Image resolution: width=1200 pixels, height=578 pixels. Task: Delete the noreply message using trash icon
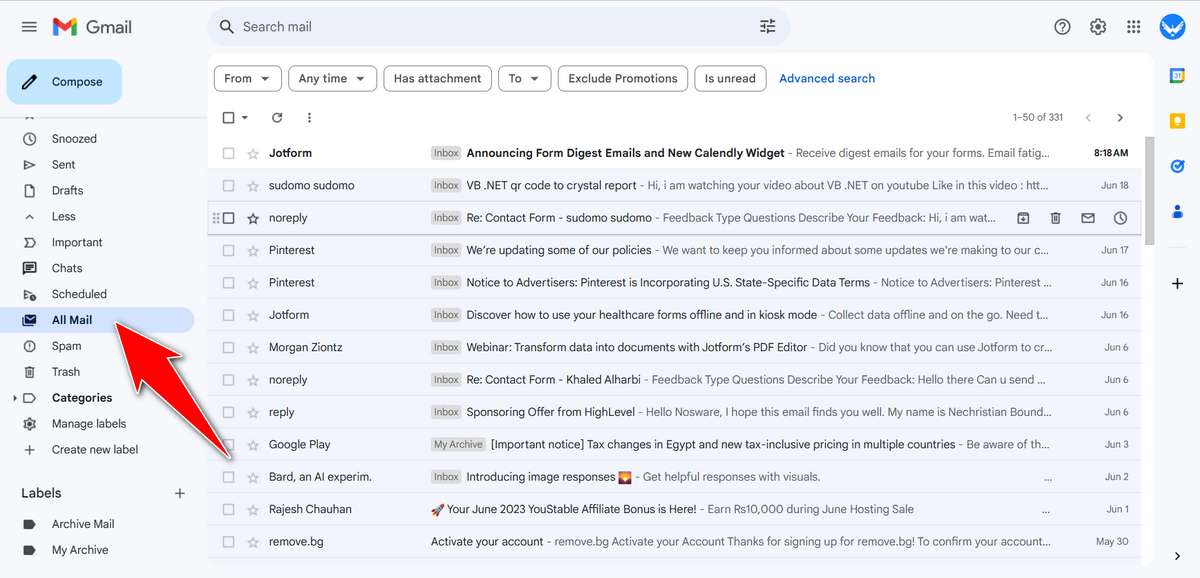(1054, 217)
